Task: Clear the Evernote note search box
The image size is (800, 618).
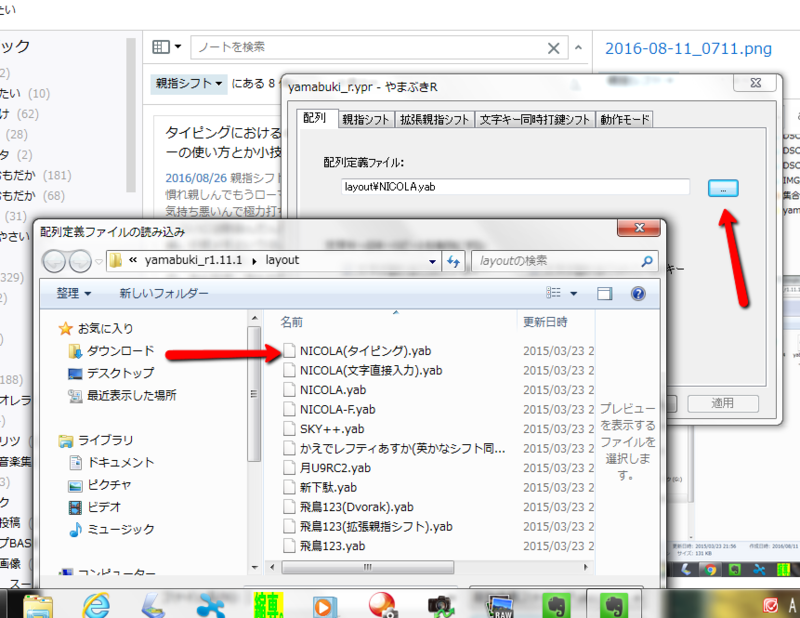Action: (554, 48)
